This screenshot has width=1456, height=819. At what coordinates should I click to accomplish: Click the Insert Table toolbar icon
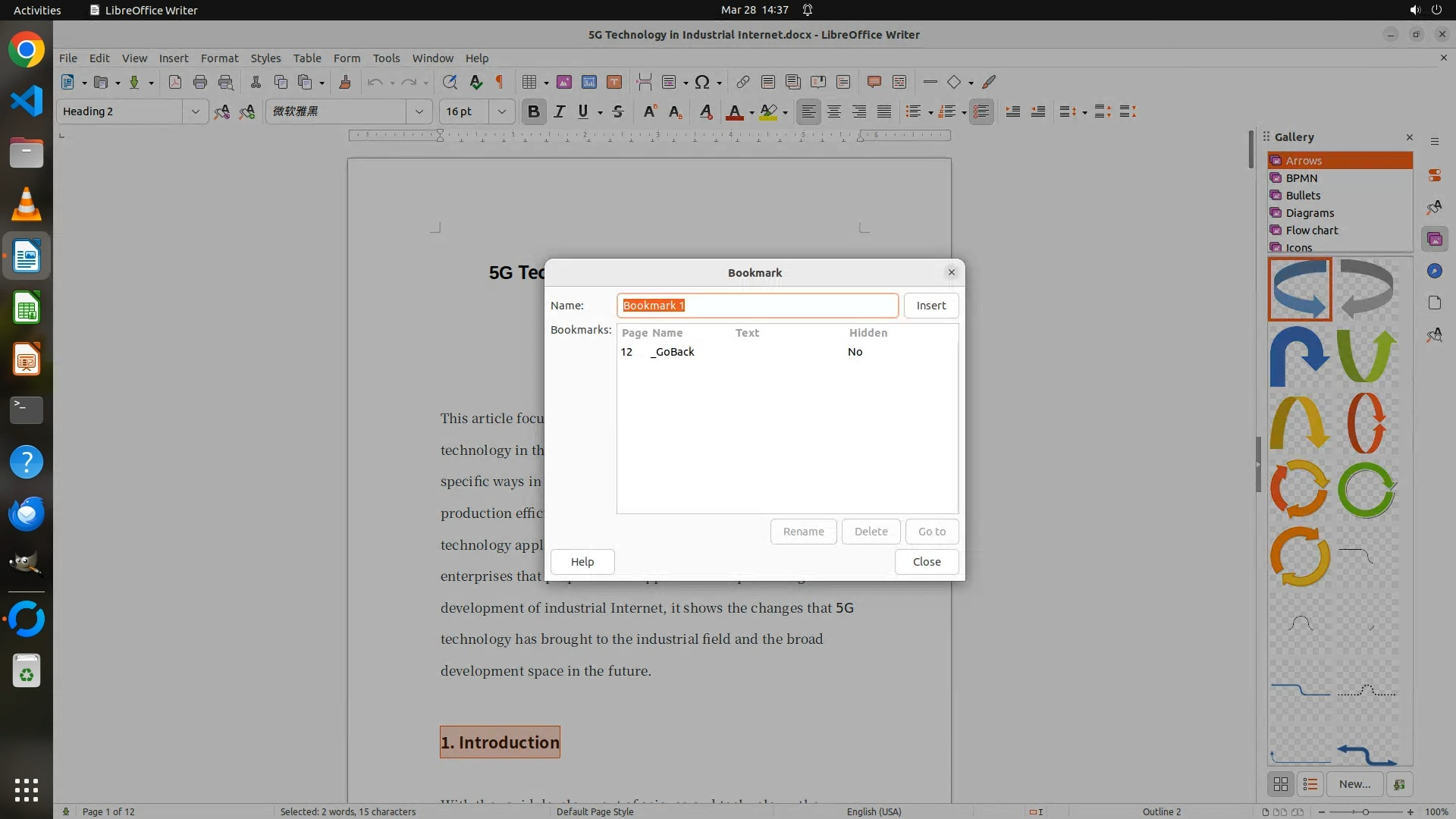pos(529,82)
